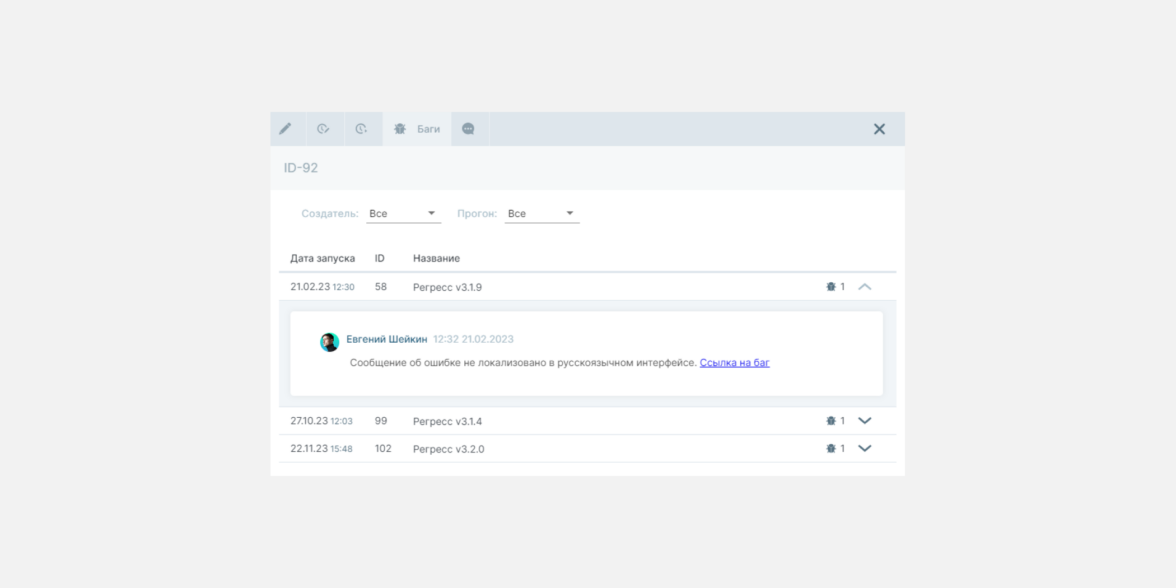Close the ID-92 panel

point(879,129)
